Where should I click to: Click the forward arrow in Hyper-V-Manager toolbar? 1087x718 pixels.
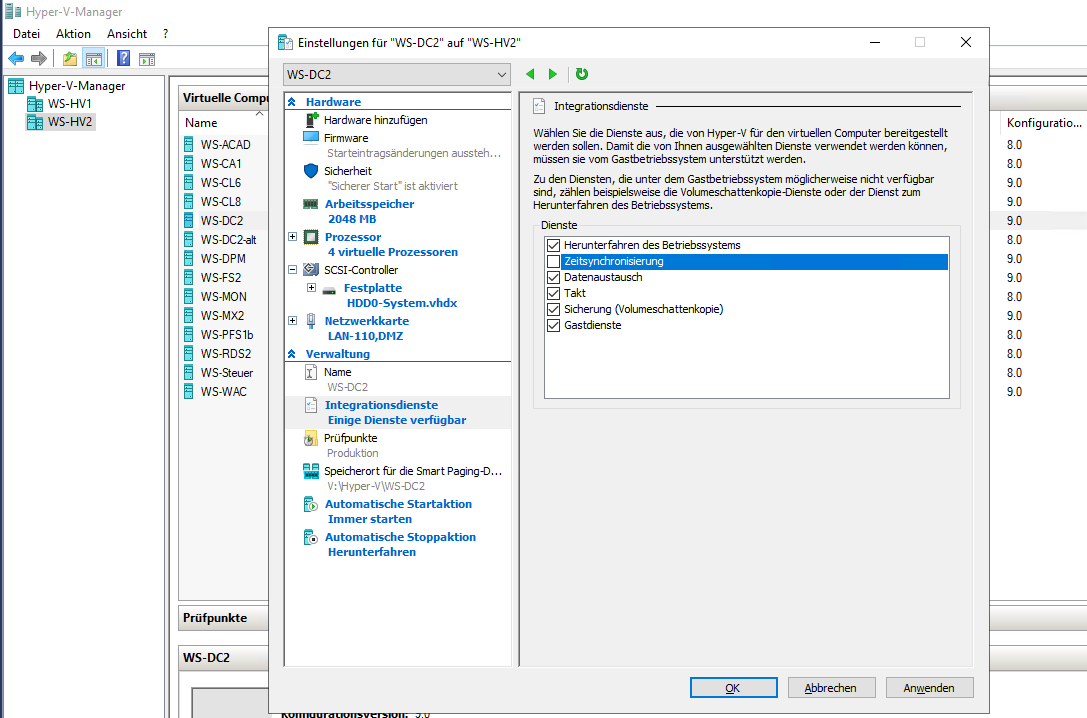click(40, 59)
